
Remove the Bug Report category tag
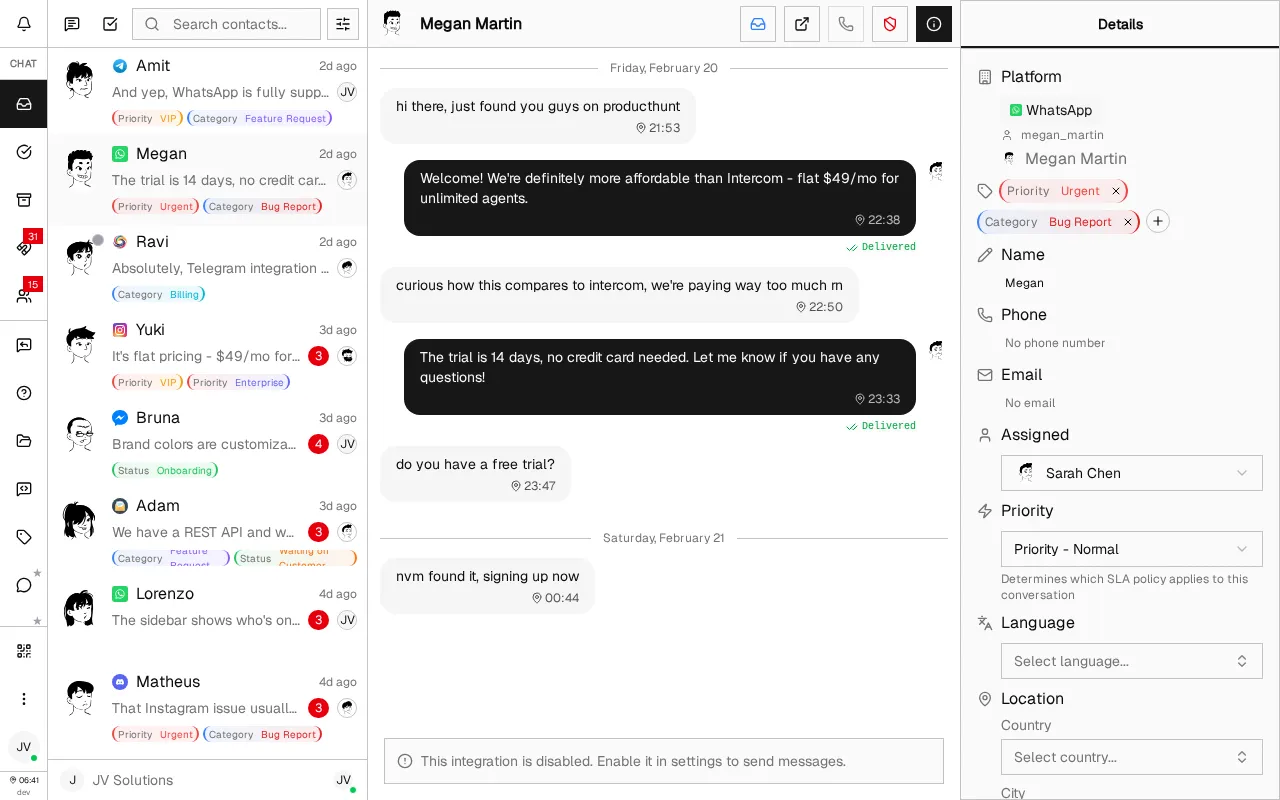click(1127, 222)
